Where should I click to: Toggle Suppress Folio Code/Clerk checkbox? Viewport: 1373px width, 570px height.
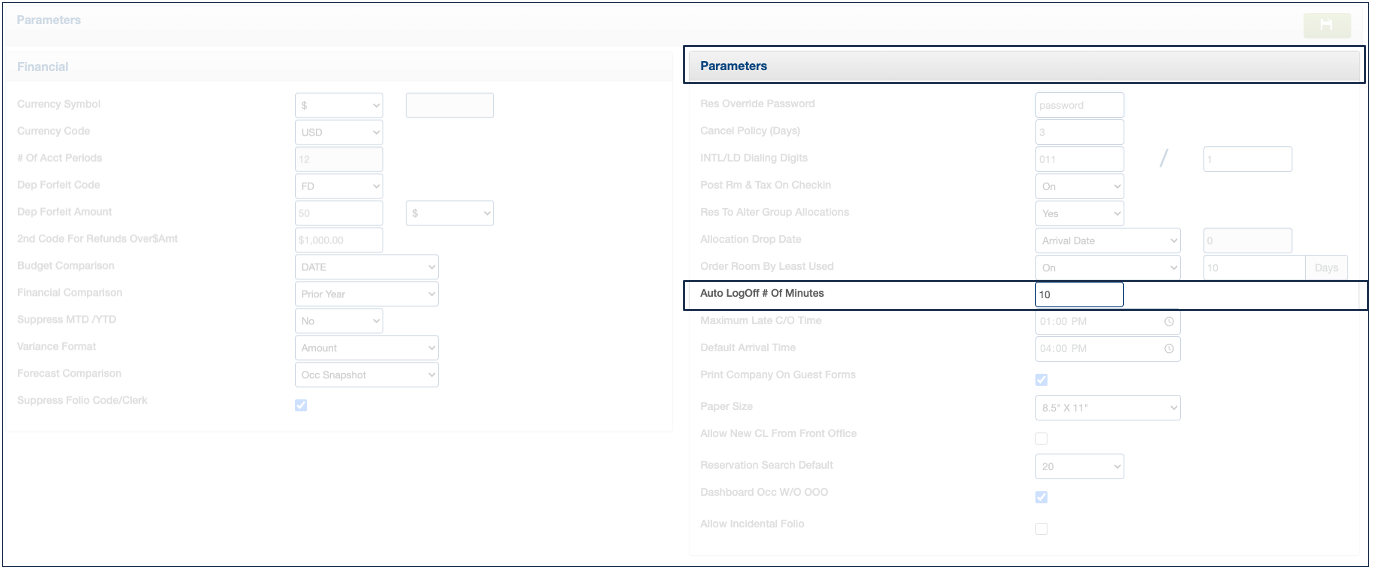(x=301, y=405)
